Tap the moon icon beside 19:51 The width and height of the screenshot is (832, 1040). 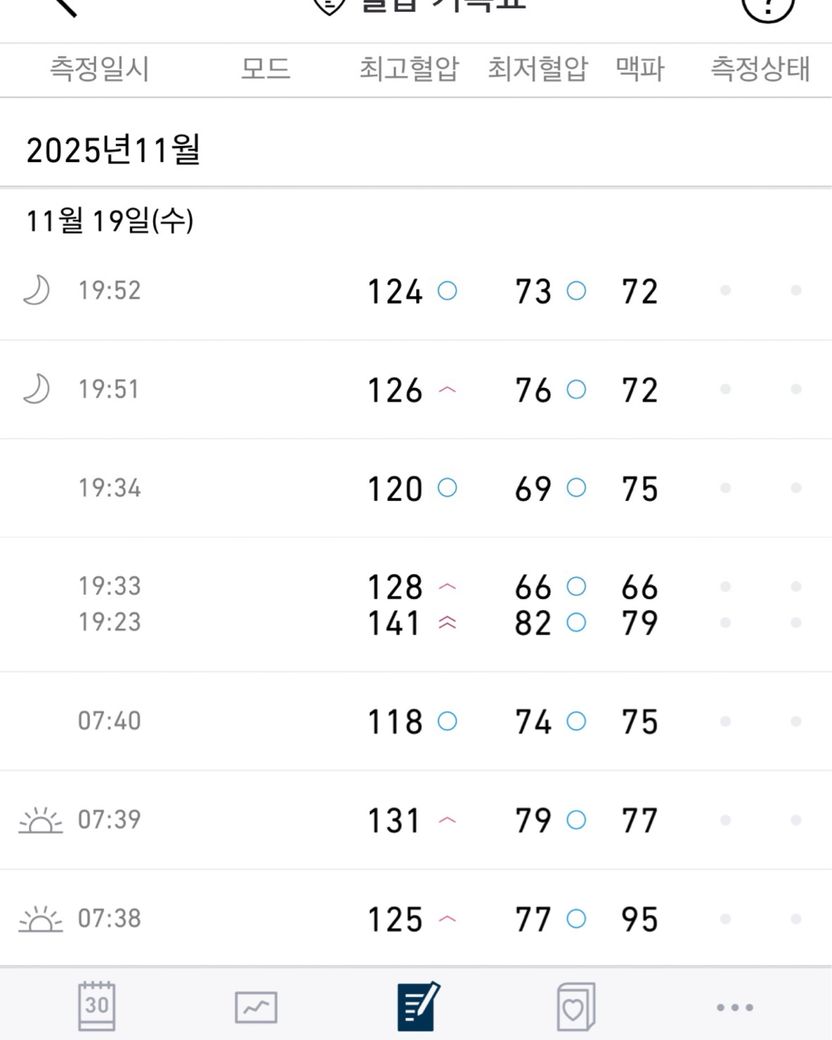click(x=36, y=389)
